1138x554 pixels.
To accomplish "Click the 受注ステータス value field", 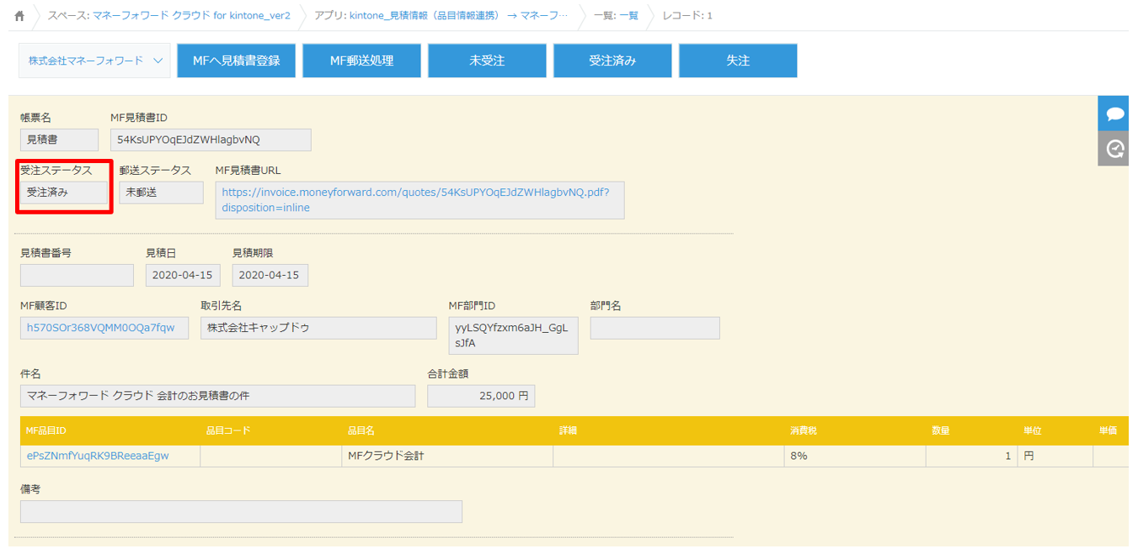I will point(64,192).
